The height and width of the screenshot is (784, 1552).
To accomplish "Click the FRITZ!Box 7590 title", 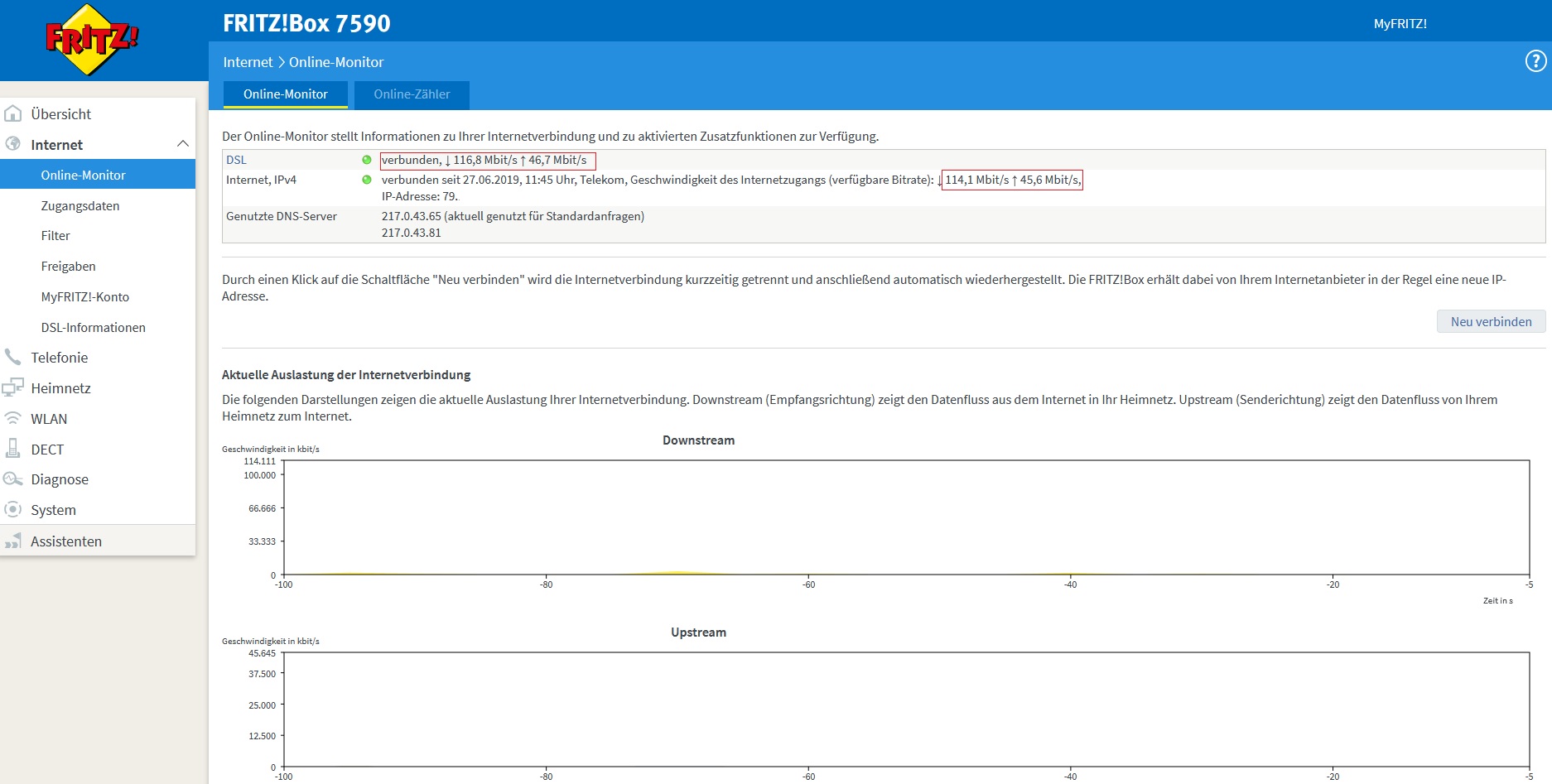I will pos(306,23).
